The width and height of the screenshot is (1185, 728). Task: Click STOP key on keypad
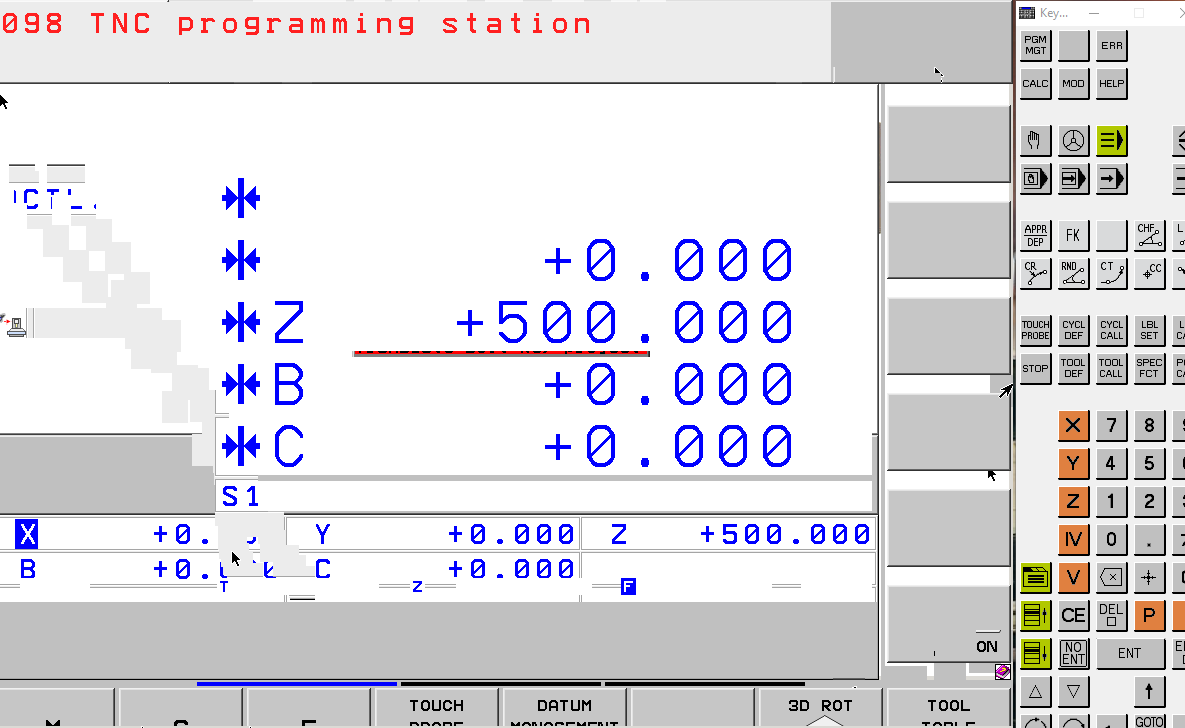(1035, 369)
